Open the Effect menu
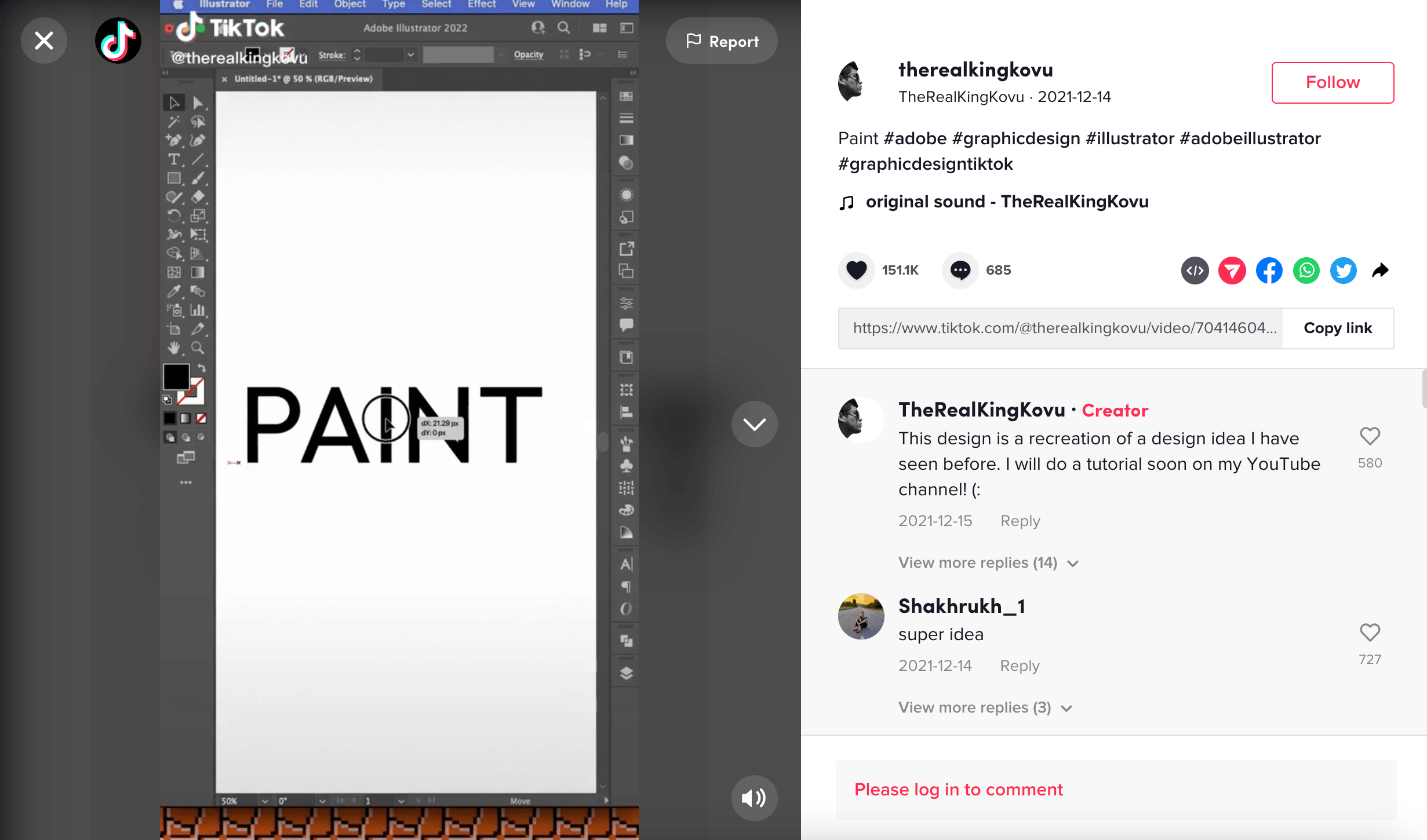The width and height of the screenshot is (1427, 840). tap(480, 5)
